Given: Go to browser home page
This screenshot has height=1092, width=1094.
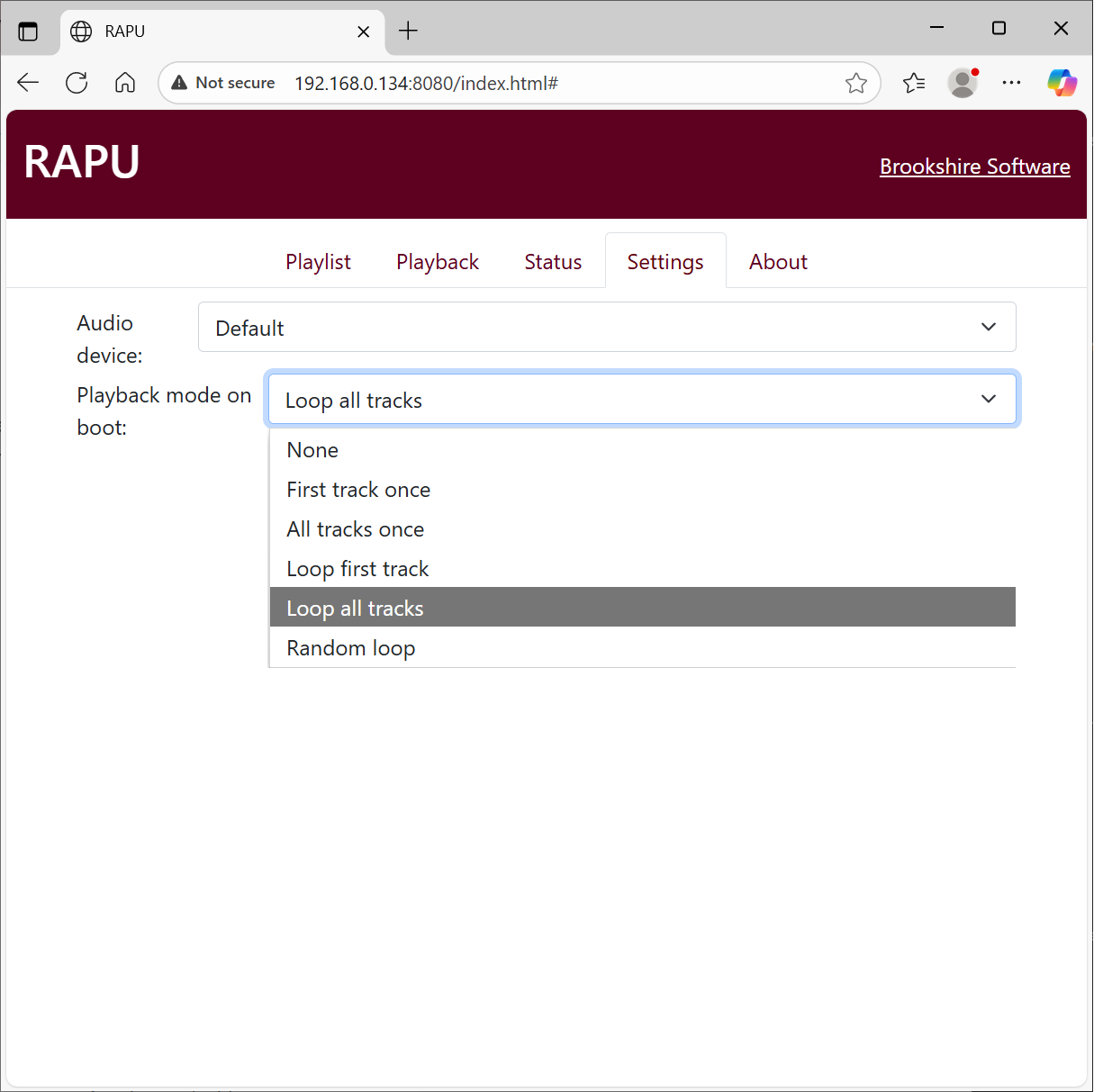Looking at the screenshot, I should click(125, 83).
